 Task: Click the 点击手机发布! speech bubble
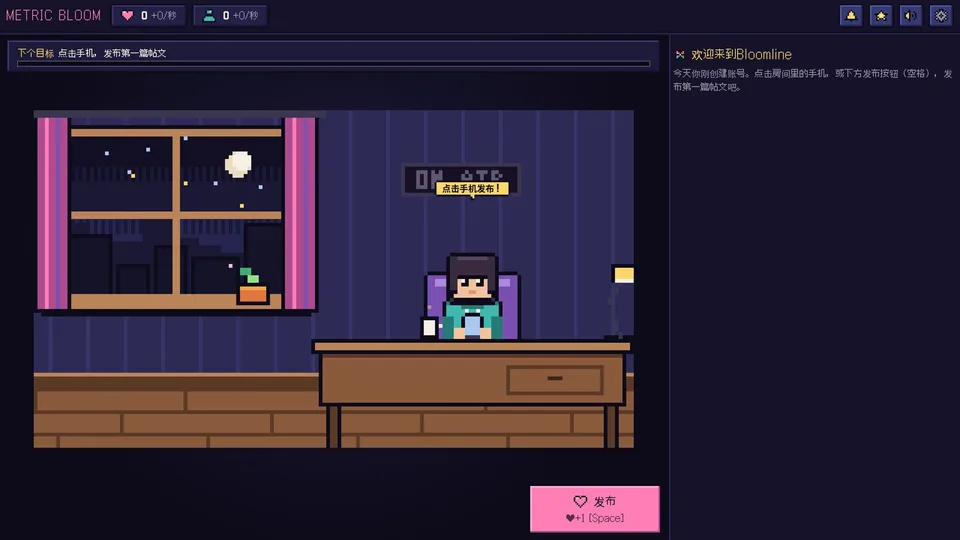(472, 189)
